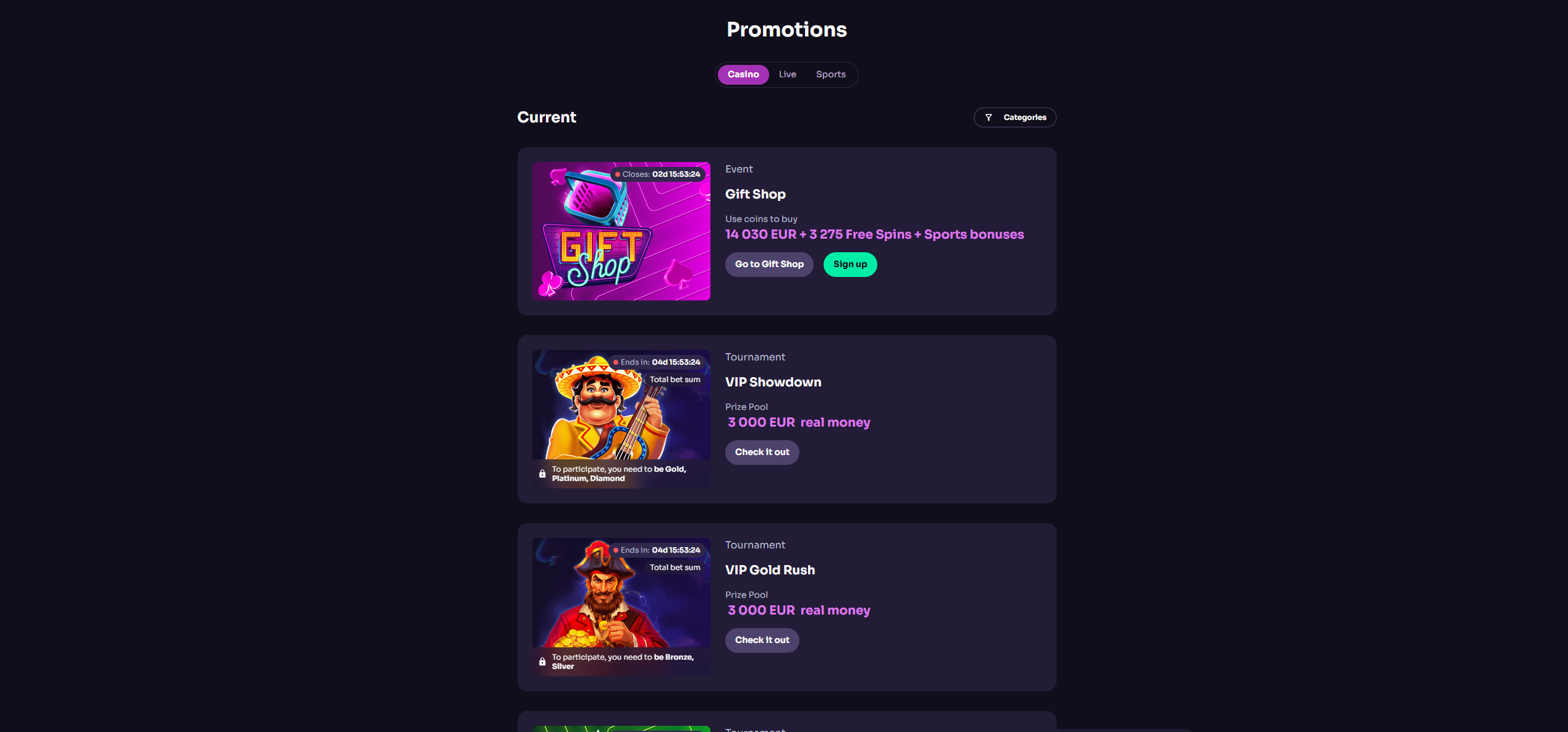Click the lock icon on VIP Showdown banner
This screenshot has height=732, width=1568.
pos(542,474)
